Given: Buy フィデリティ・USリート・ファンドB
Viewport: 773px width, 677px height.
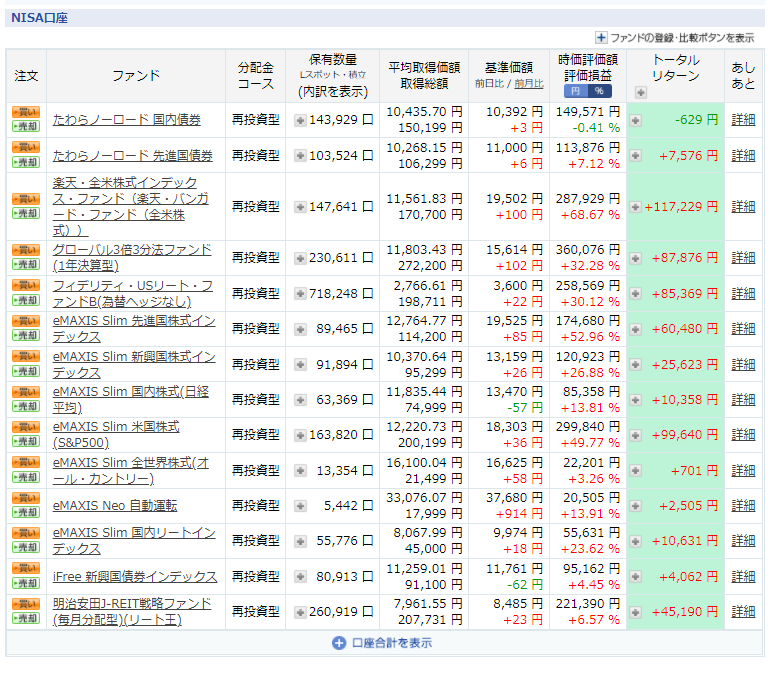Looking at the screenshot, I should [x=26, y=285].
